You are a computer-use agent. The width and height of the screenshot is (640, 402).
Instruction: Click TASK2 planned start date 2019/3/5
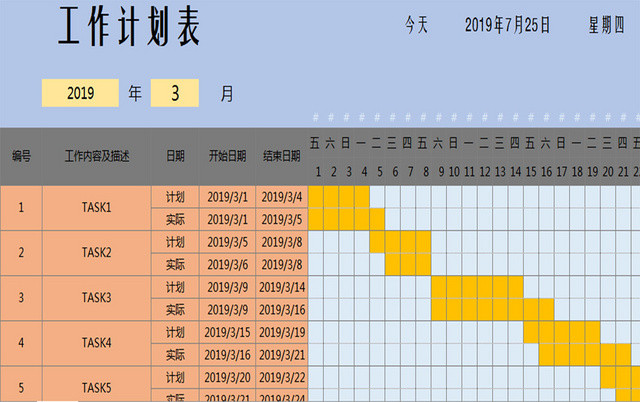pyautogui.click(x=227, y=242)
